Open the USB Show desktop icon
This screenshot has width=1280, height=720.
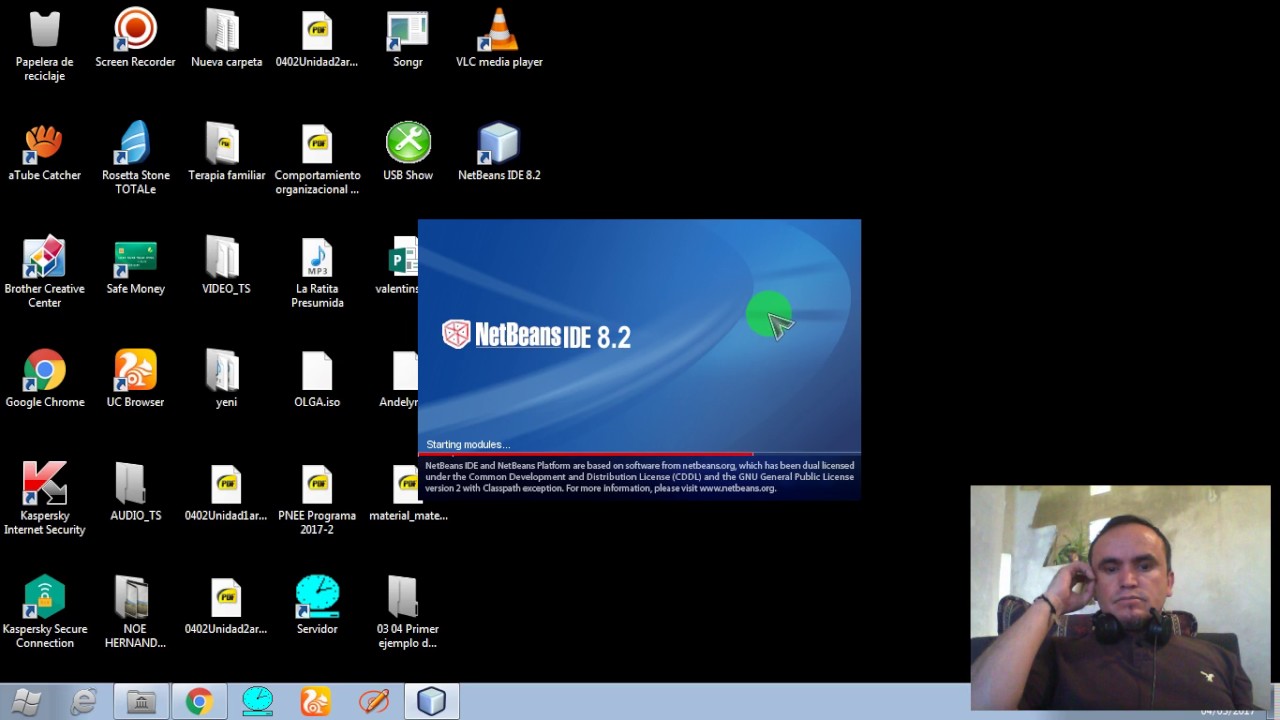[x=408, y=152]
